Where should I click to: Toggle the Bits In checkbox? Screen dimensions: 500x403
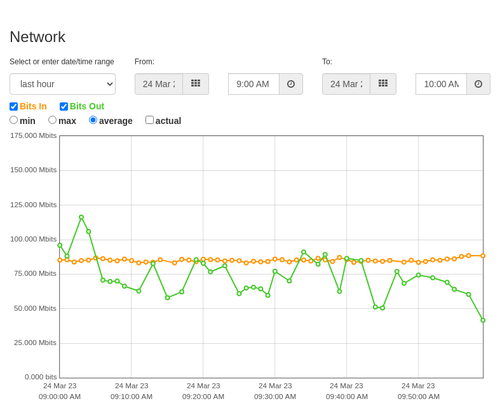14,106
